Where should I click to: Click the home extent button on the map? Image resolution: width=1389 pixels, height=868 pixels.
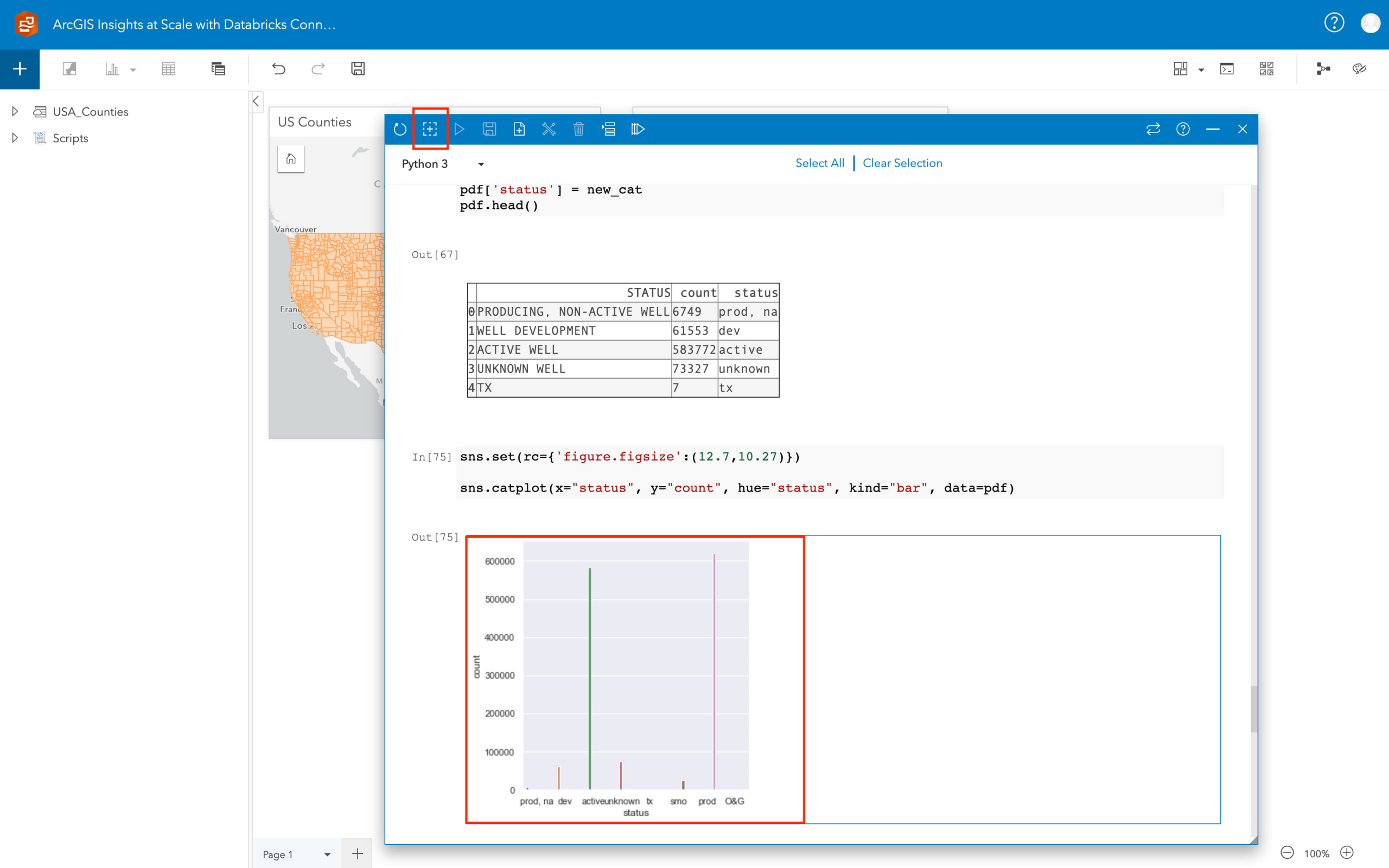tap(291, 158)
